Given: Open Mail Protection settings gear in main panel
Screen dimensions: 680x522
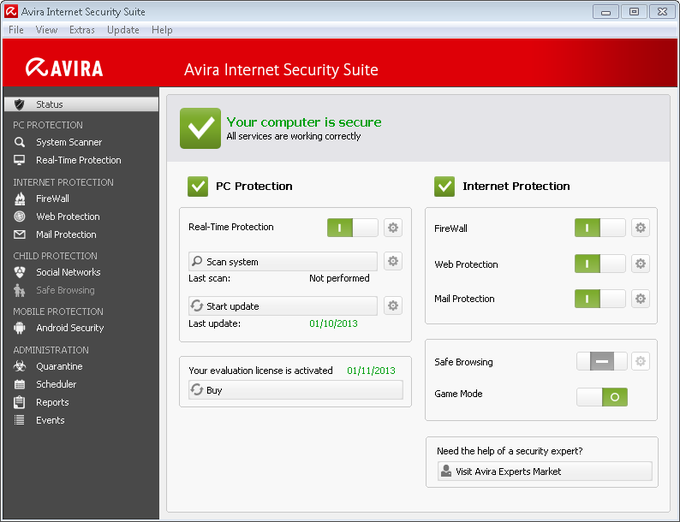Looking at the screenshot, I should [x=641, y=299].
